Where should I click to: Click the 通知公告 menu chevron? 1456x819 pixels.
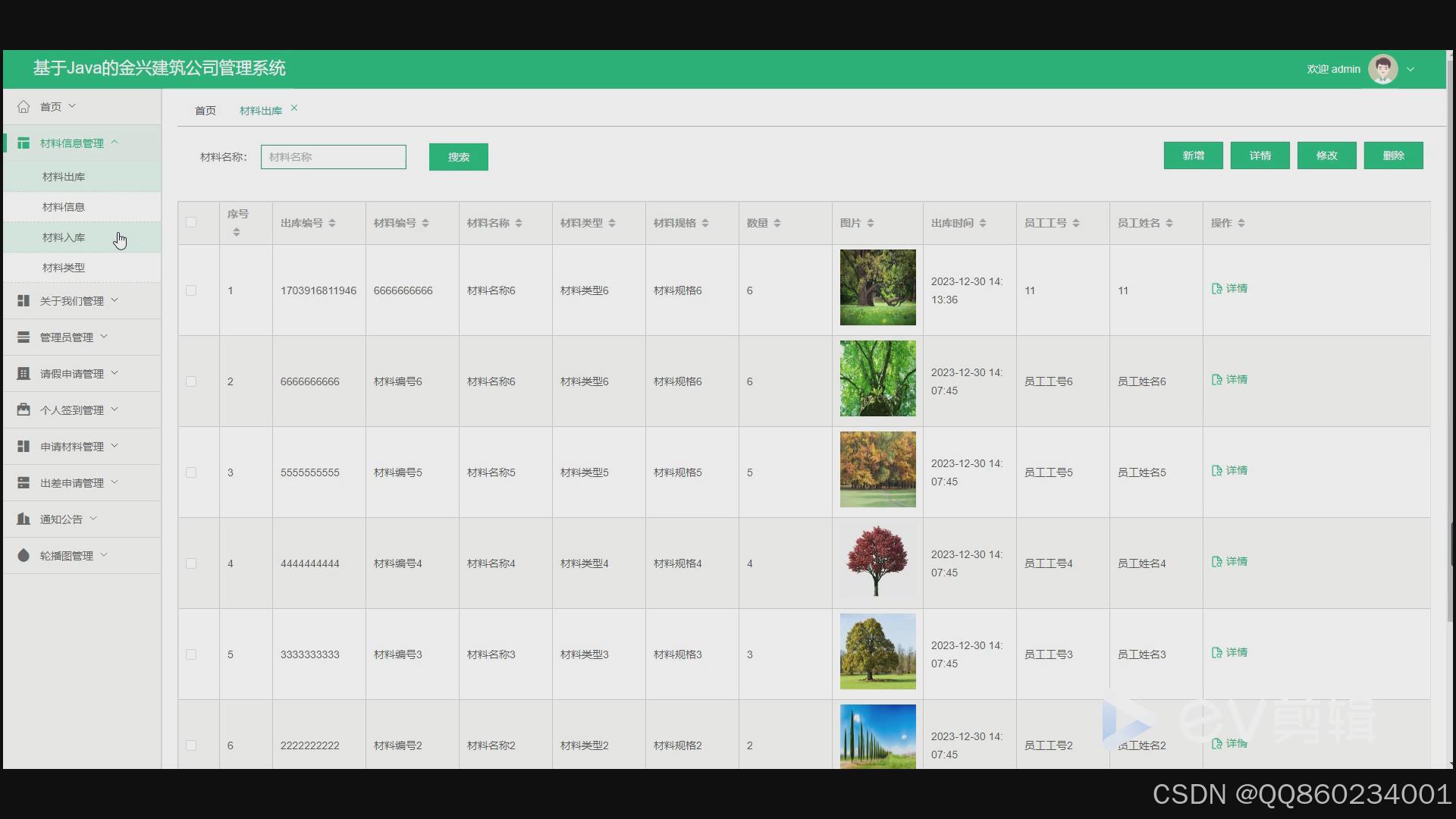[x=93, y=519]
